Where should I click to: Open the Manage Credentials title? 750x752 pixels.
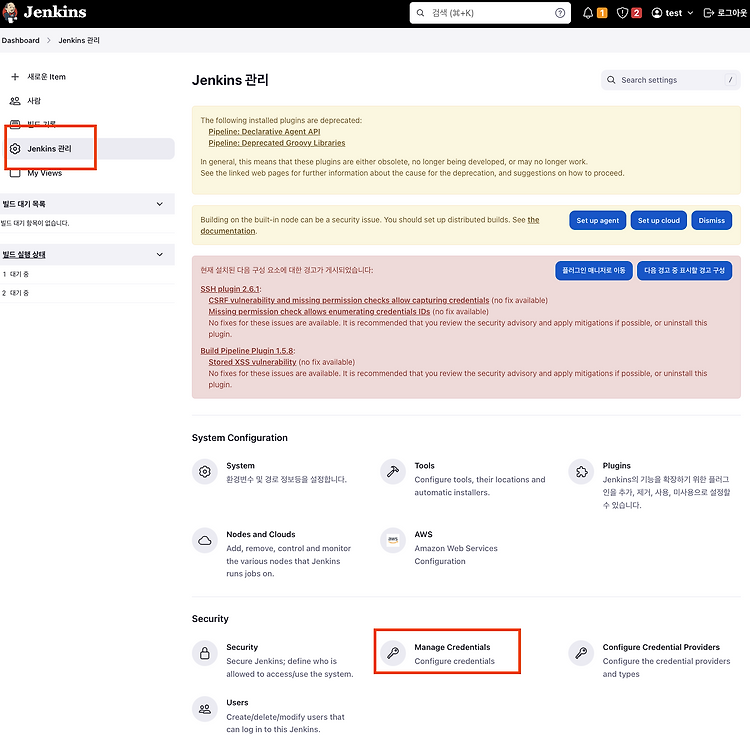pyautogui.click(x=452, y=647)
